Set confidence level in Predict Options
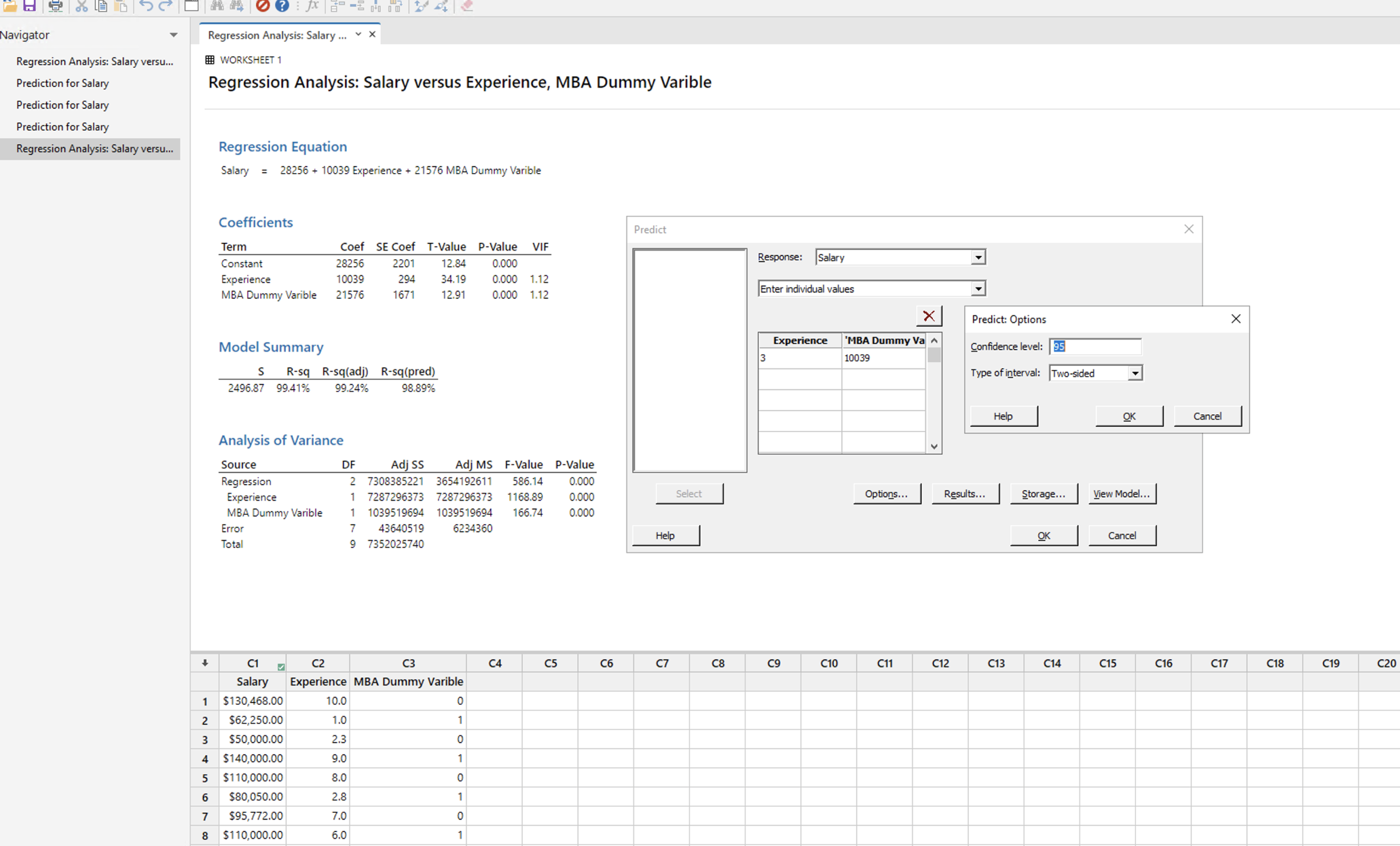The width and height of the screenshot is (1400, 846). coord(1094,346)
